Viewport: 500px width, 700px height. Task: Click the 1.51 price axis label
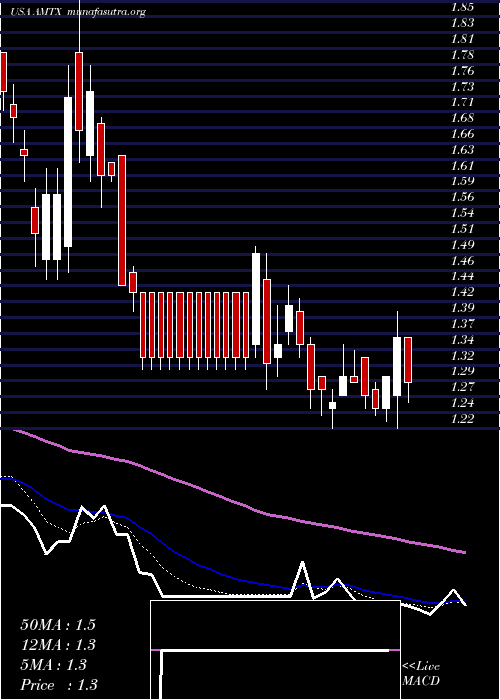462,229
